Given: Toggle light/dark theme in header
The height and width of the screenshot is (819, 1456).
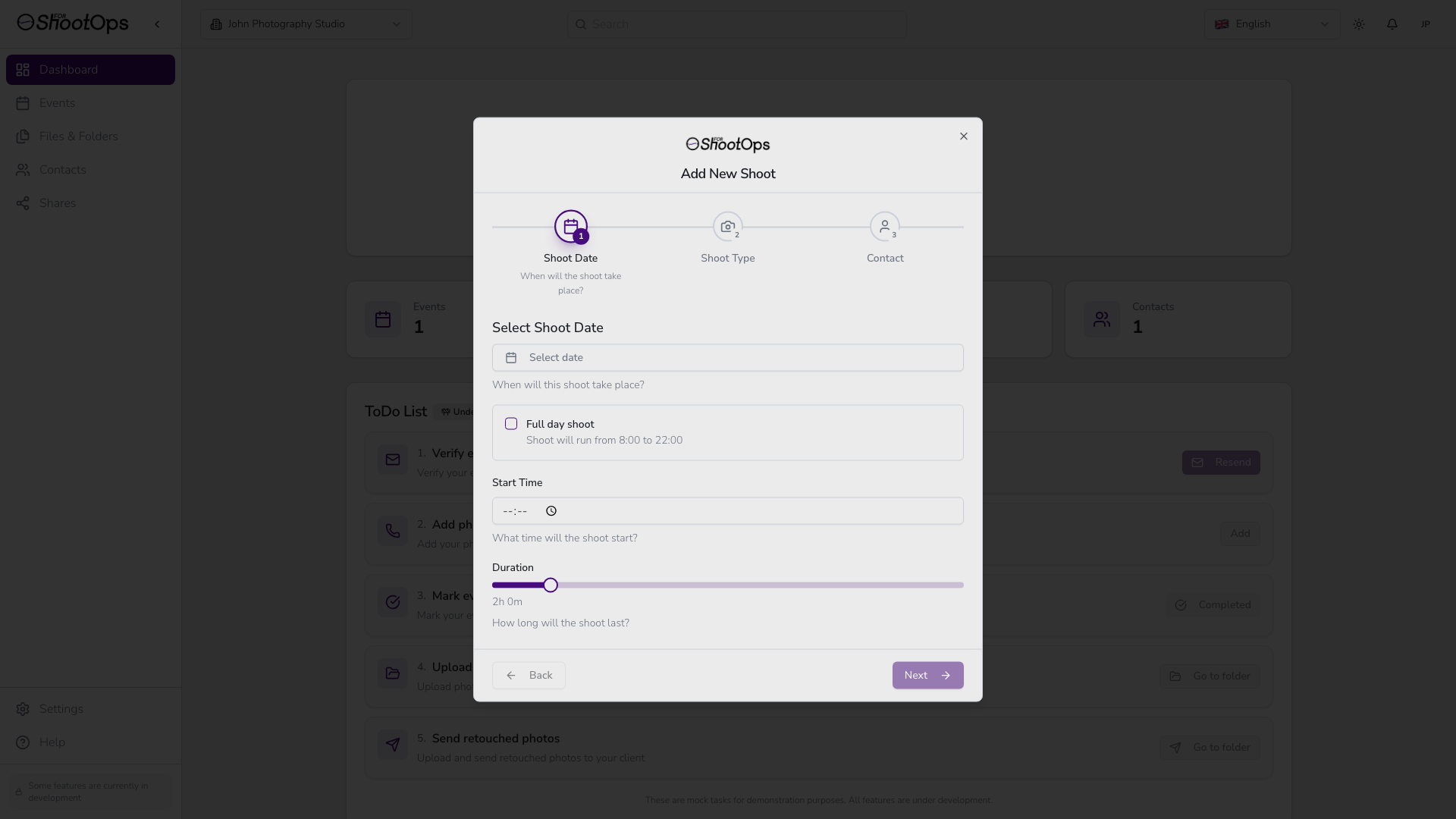Looking at the screenshot, I should tap(1359, 24).
